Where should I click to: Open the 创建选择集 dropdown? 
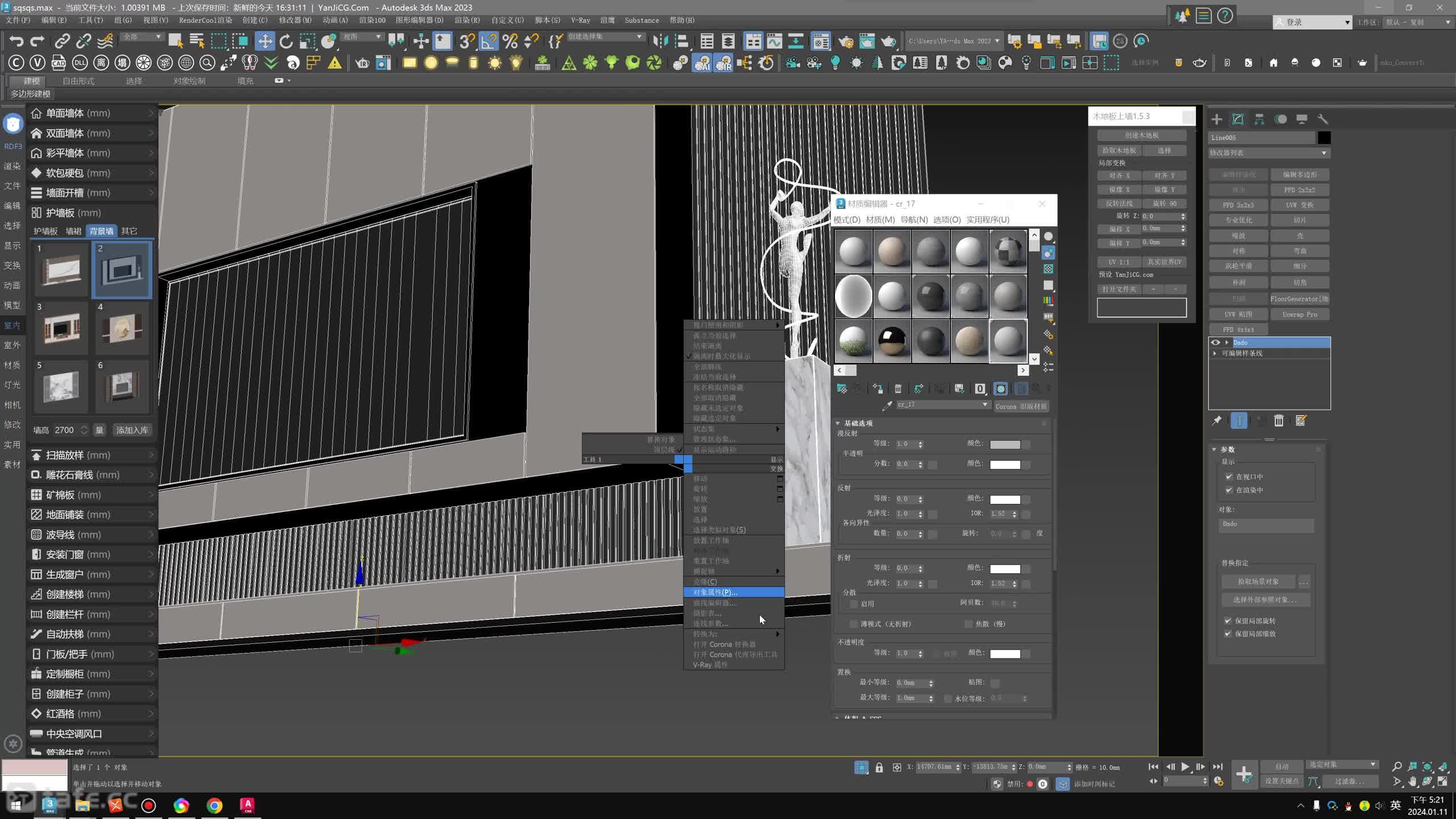605,36
